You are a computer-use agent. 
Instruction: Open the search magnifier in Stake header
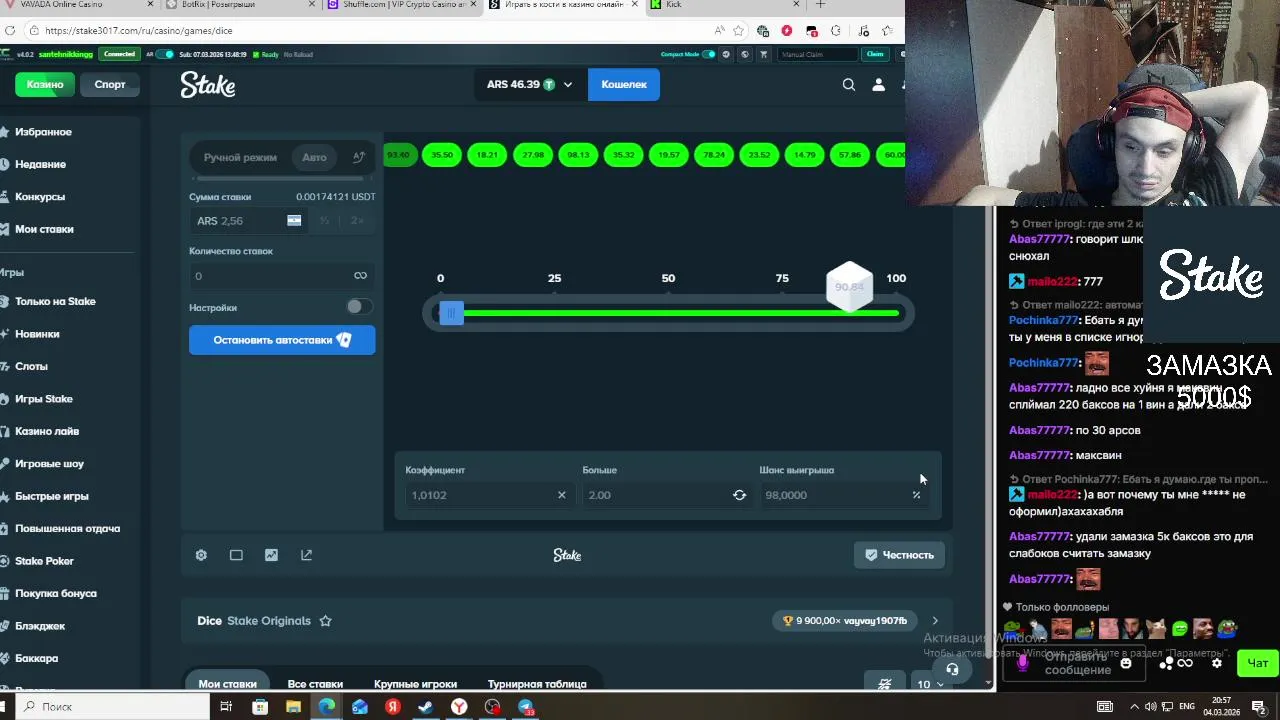pos(849,85)
